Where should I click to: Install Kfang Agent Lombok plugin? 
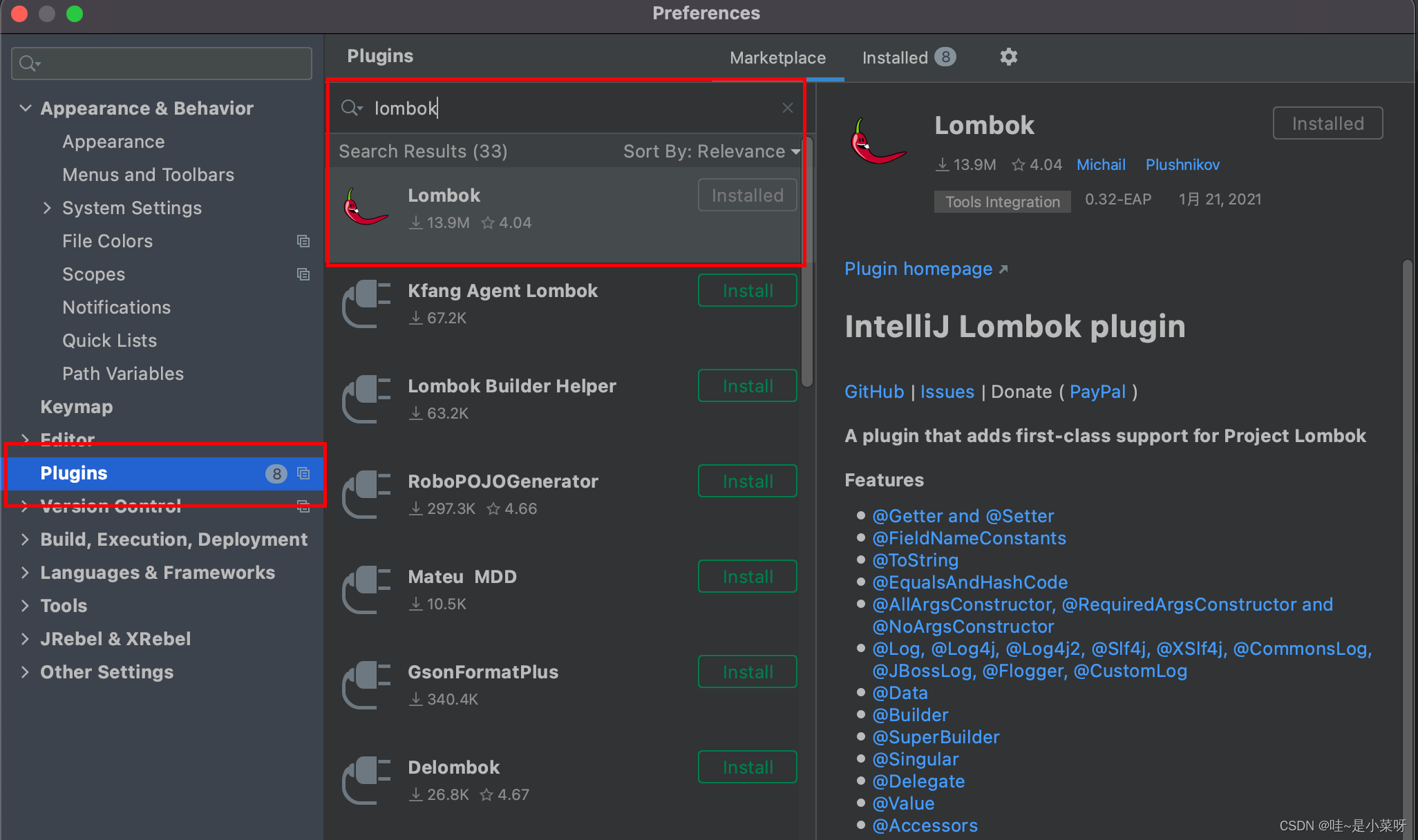point(748,291)
